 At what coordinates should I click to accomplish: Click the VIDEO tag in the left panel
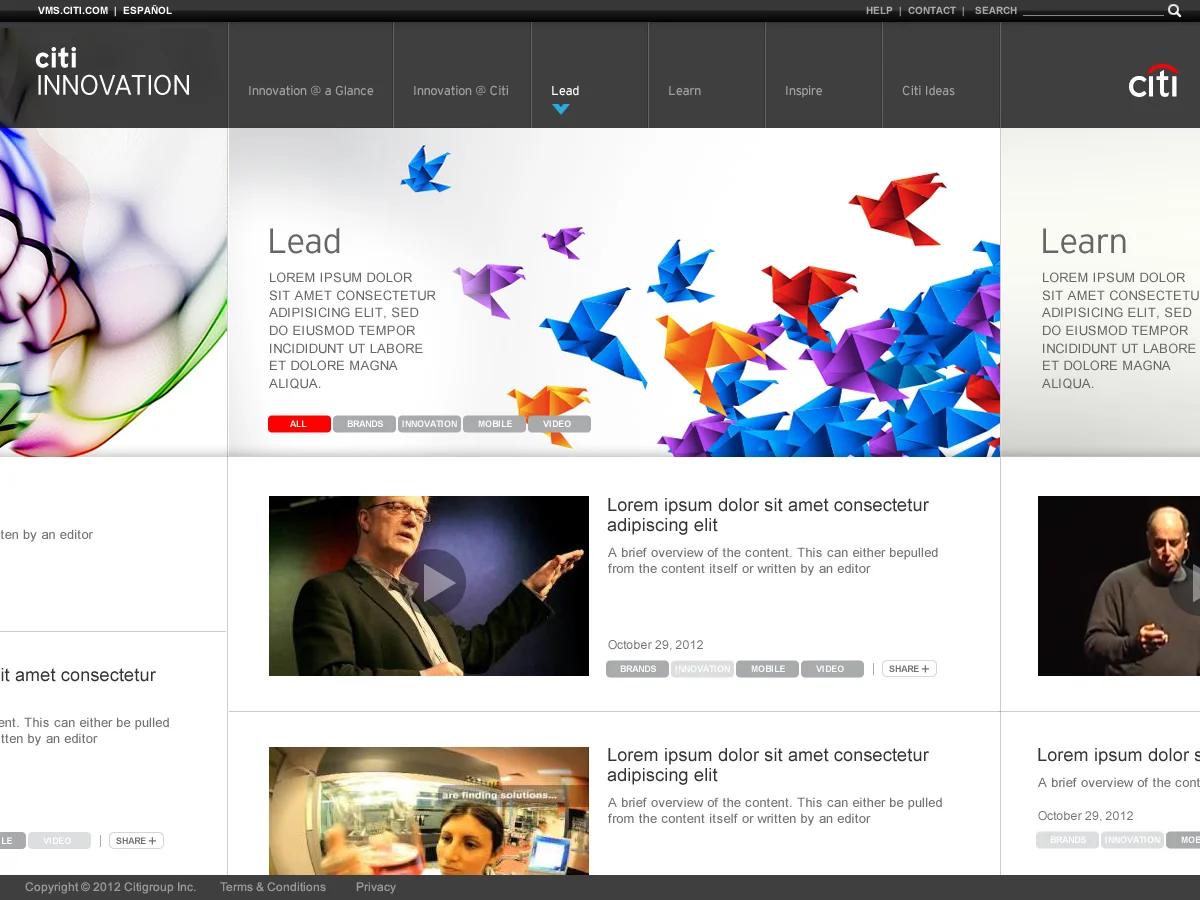[x=59, y=841]
